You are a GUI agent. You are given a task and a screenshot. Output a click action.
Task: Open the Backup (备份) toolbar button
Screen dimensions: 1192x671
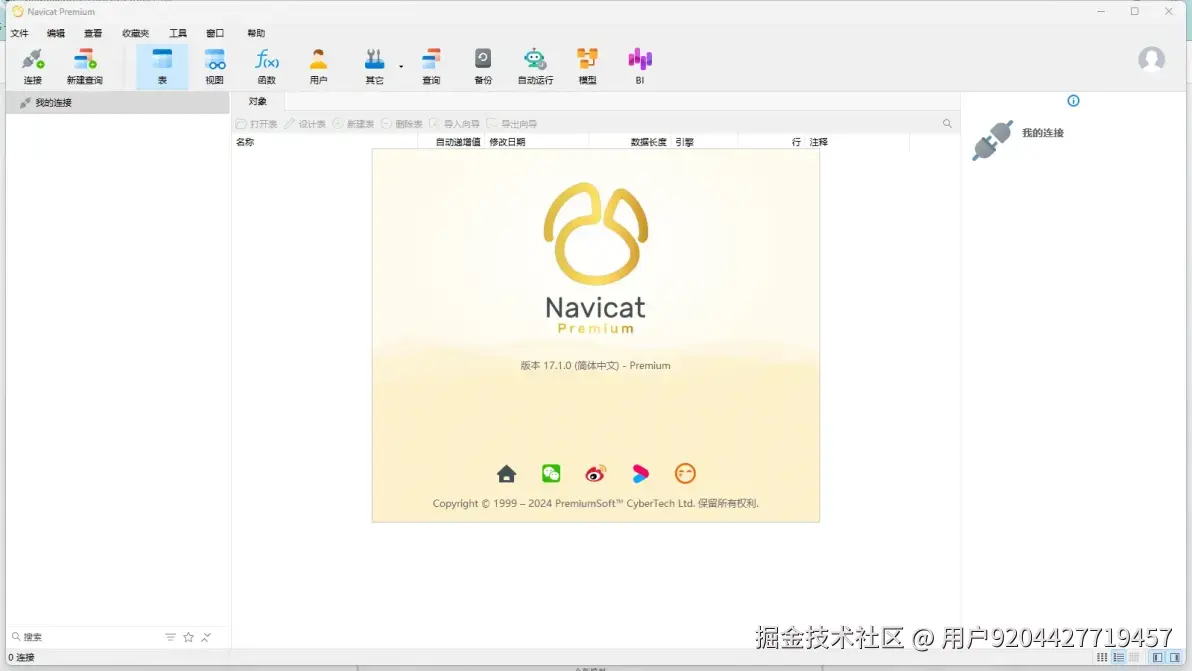[483, 66]
